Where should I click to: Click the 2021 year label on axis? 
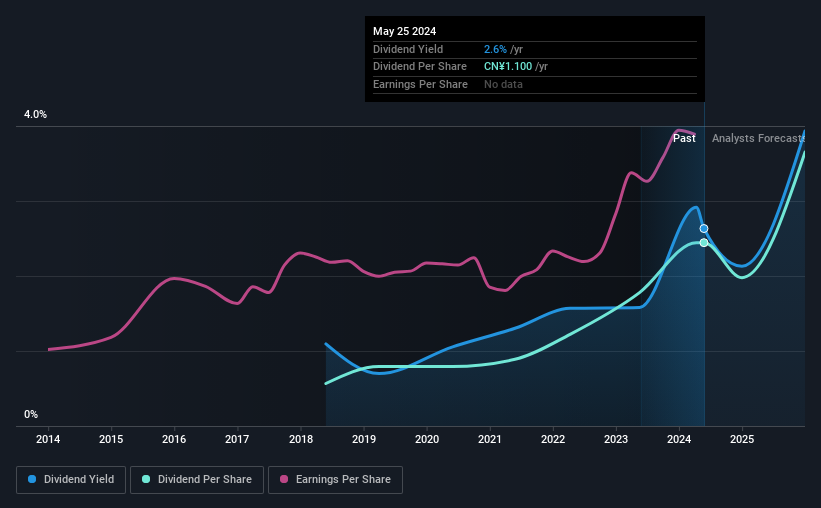click(490, 439)
